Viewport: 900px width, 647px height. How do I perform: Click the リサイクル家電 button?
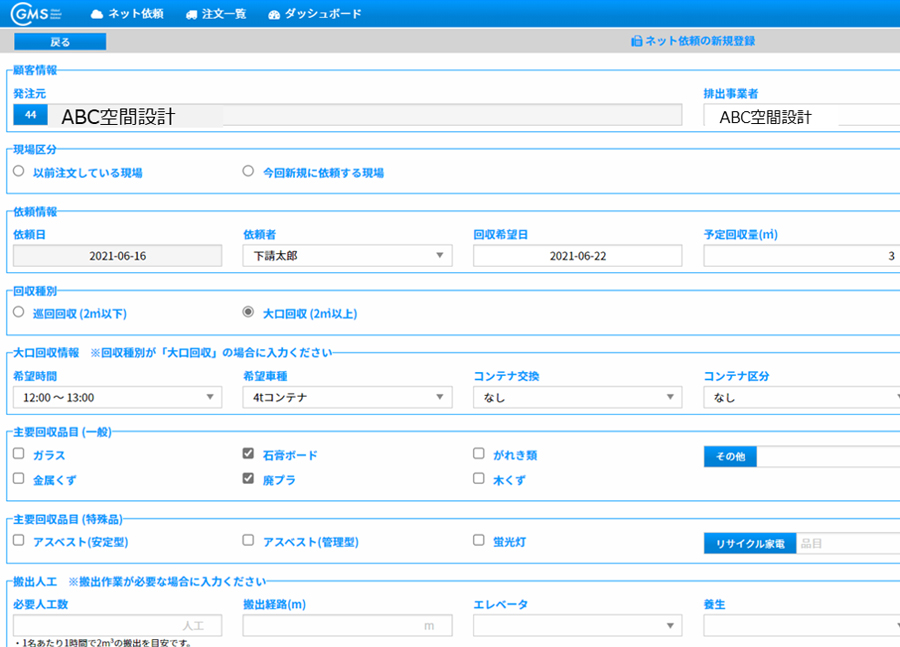tap(750, 544)
